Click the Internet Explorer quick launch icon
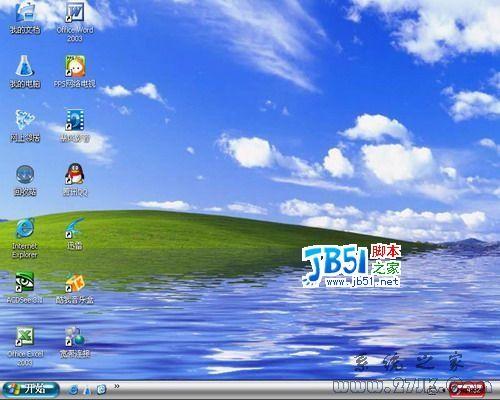Screen dimensions: 500x400 pos(74,389)
